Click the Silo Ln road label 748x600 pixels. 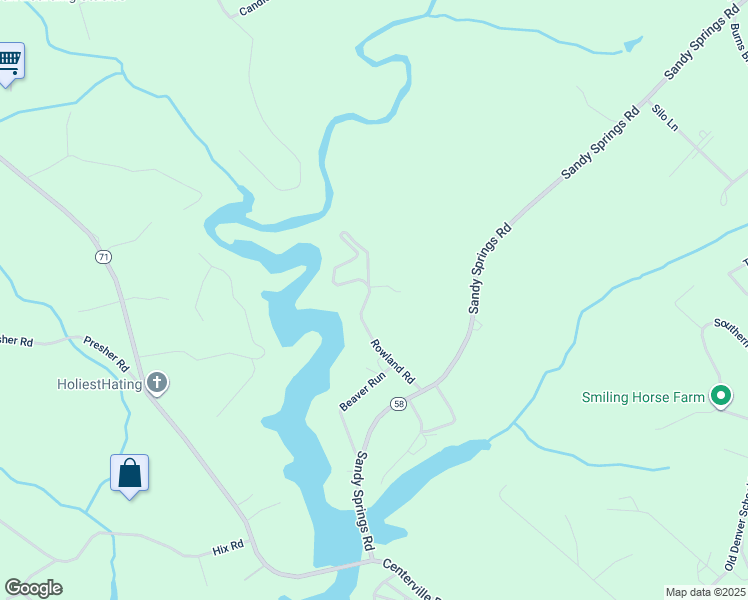[x=665, y=117]
